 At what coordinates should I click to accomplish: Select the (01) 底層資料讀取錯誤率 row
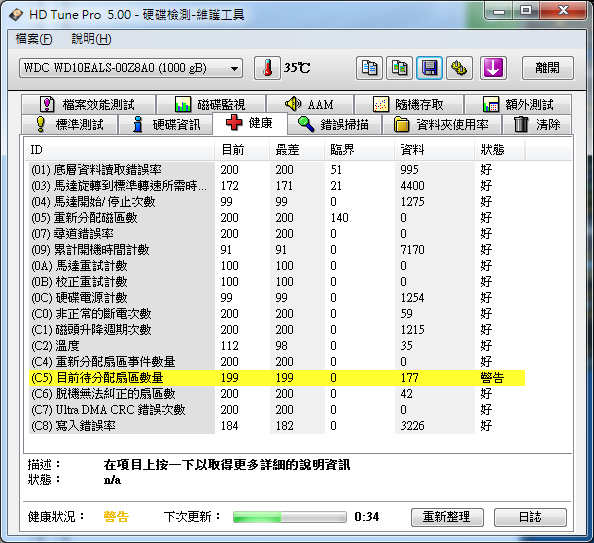(277, 169)
